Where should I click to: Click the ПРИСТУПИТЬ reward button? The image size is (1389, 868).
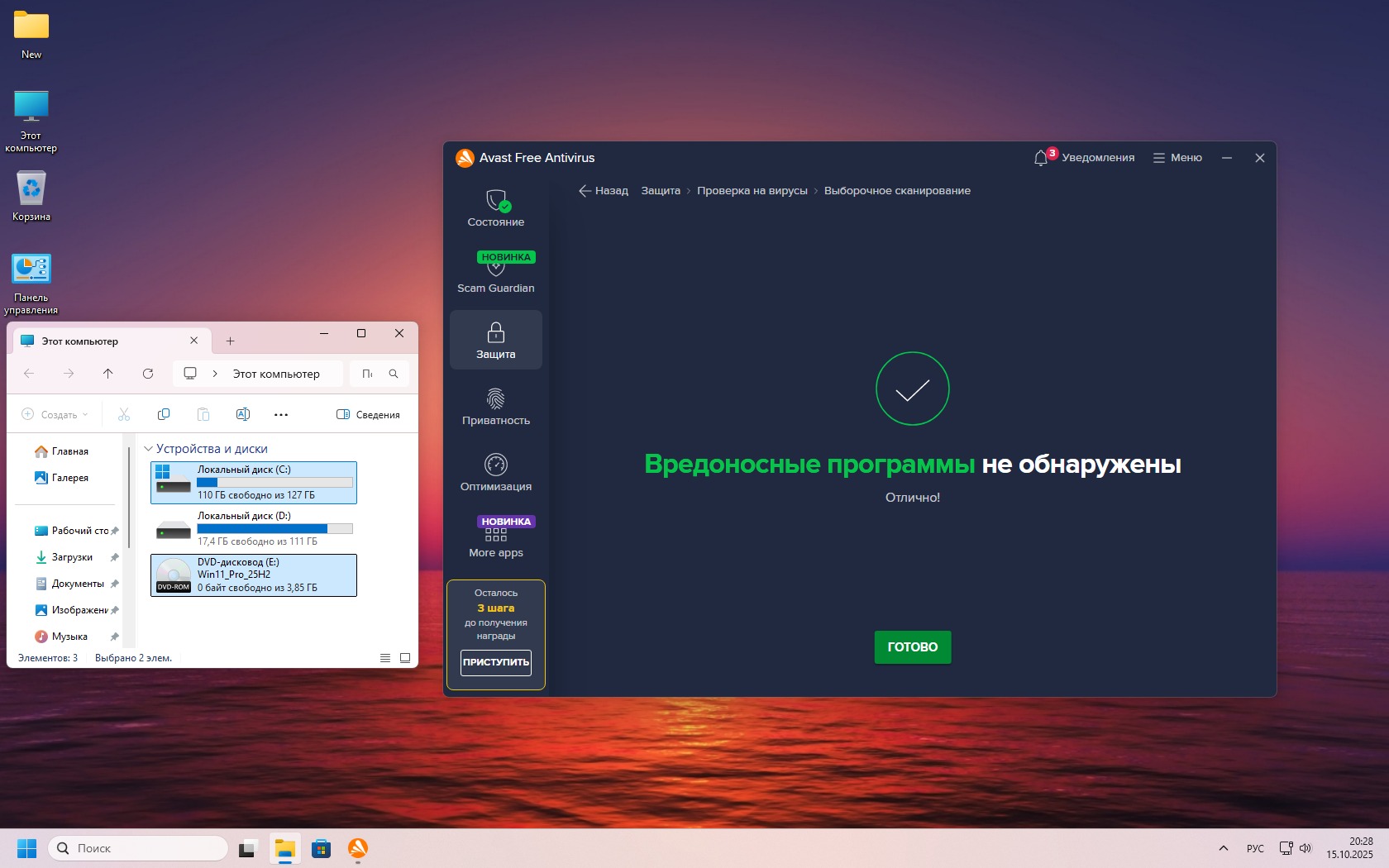pos(495,662)
